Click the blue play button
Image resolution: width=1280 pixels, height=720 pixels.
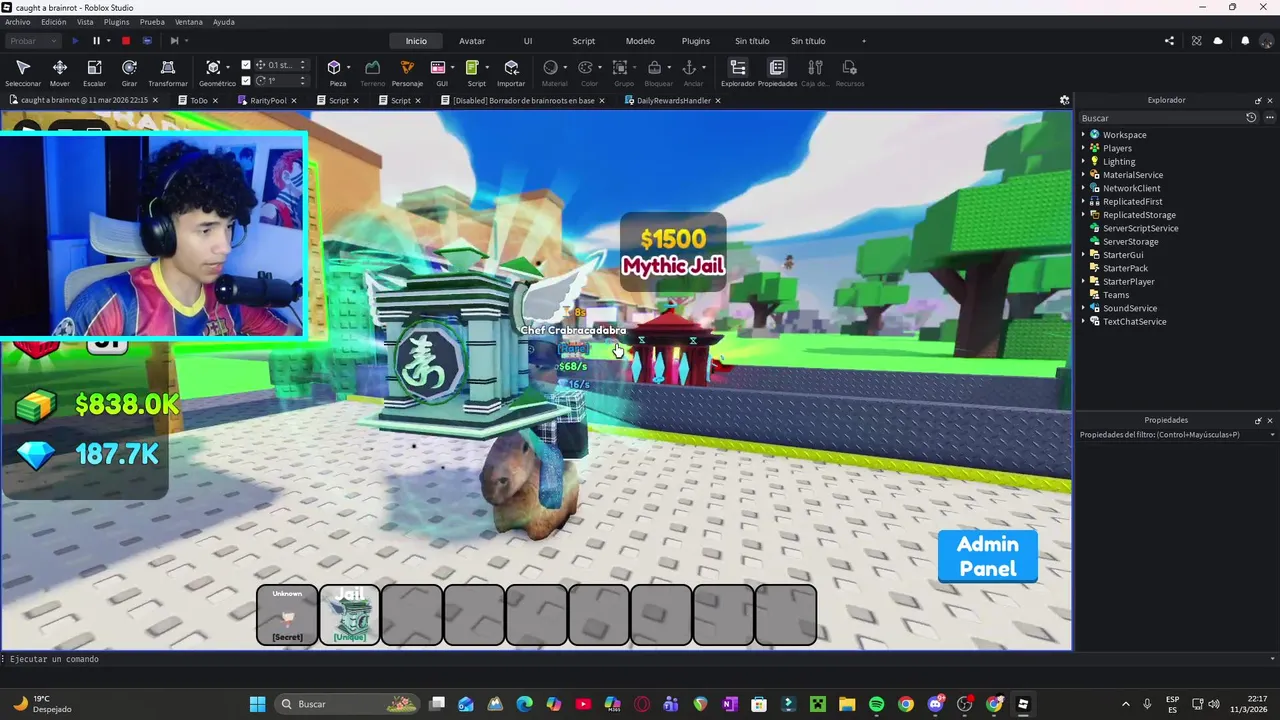[75, 41]
